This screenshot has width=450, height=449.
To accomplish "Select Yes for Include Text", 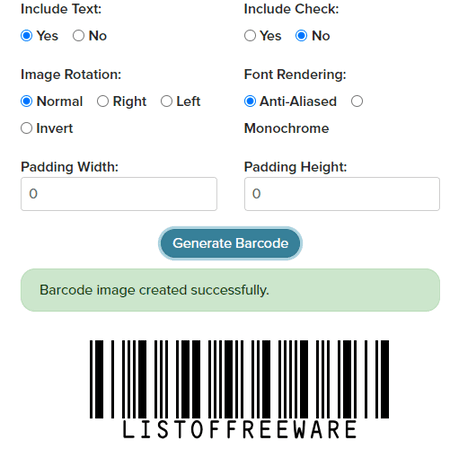I will (x=26, y=36).
